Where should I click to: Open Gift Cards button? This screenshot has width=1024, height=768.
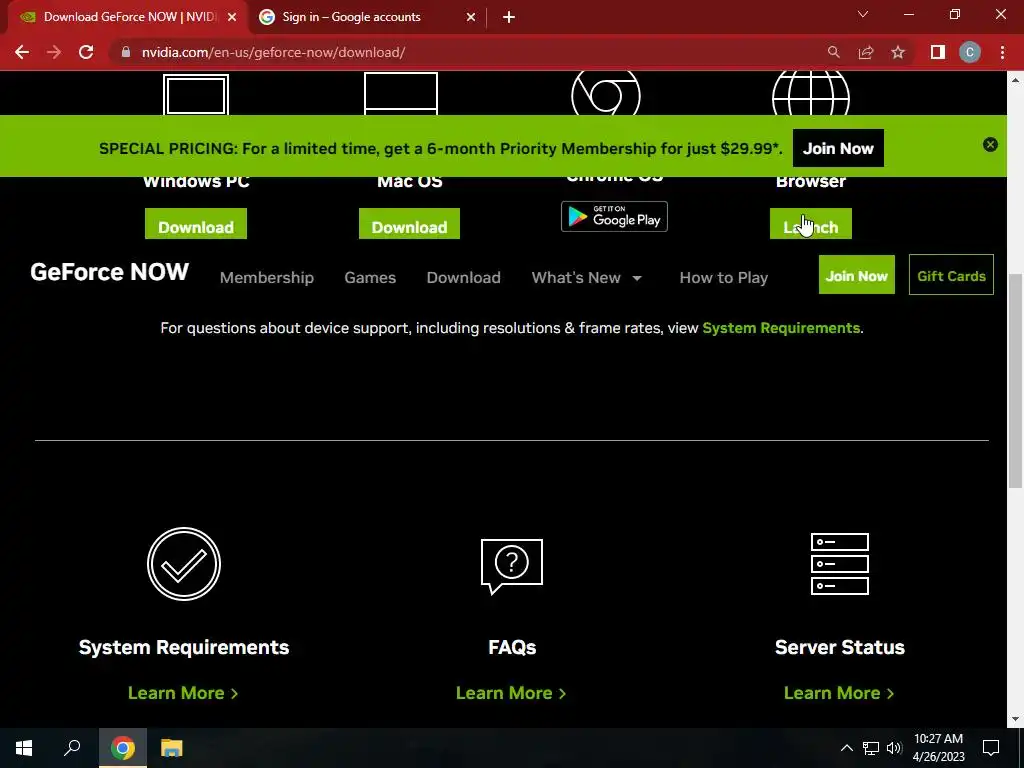[x=951, y=276]
